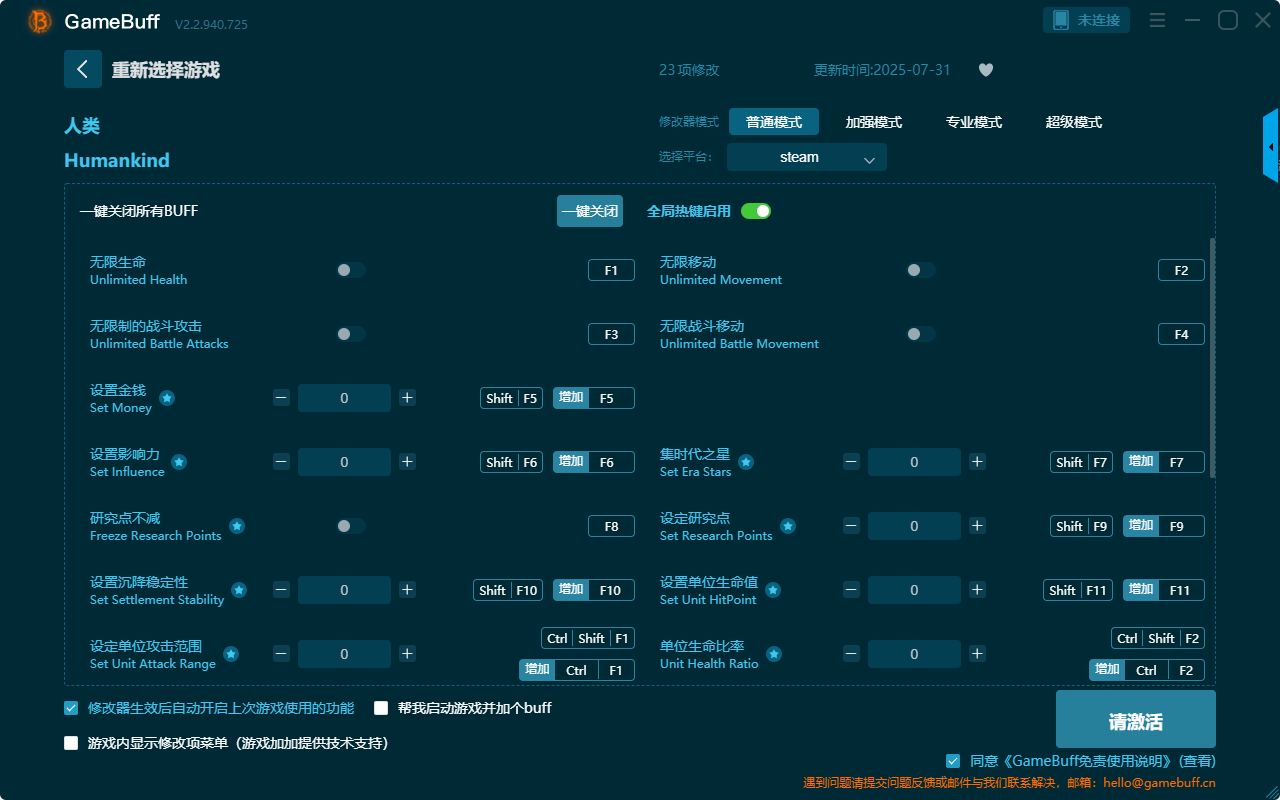This screenshot has width=1280, height=800.
Task: Switch to 加强模式 tab
Action: click(x=873, y=122)
